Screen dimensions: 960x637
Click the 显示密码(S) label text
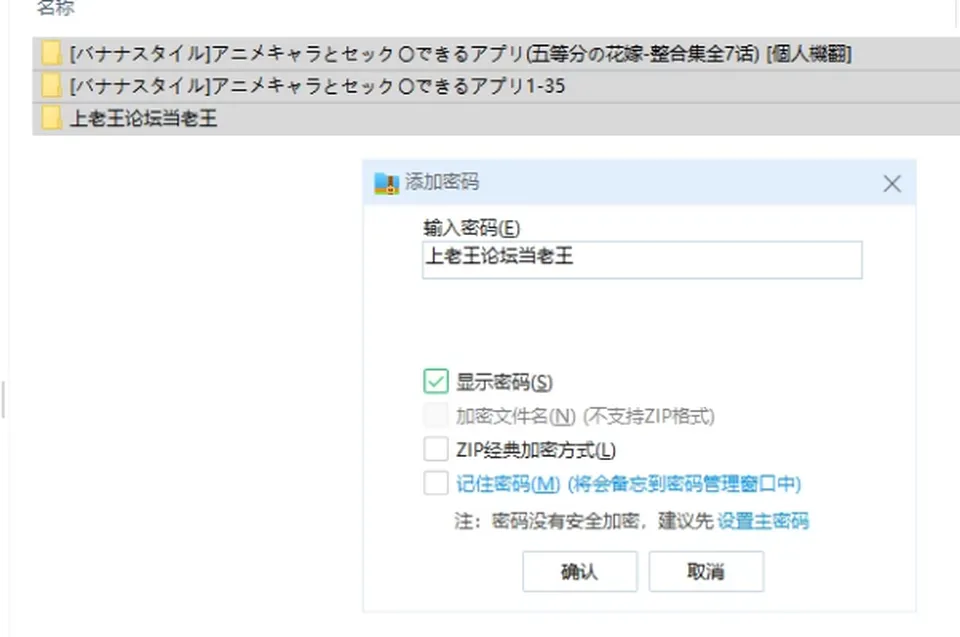[x=504, y=382]
